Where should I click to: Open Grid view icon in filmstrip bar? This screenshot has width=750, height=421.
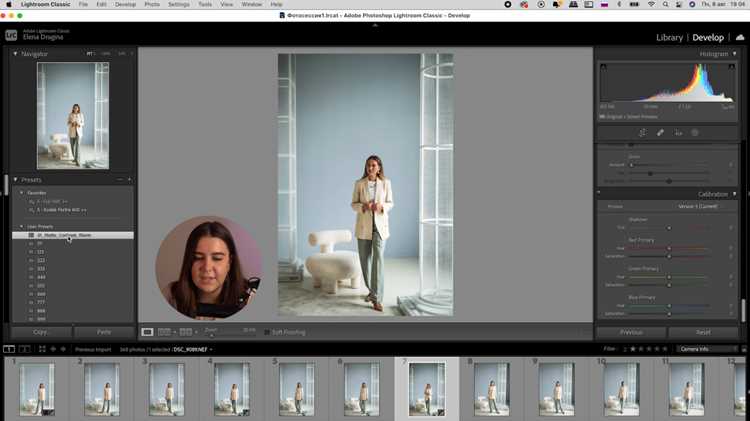[42, 349]
